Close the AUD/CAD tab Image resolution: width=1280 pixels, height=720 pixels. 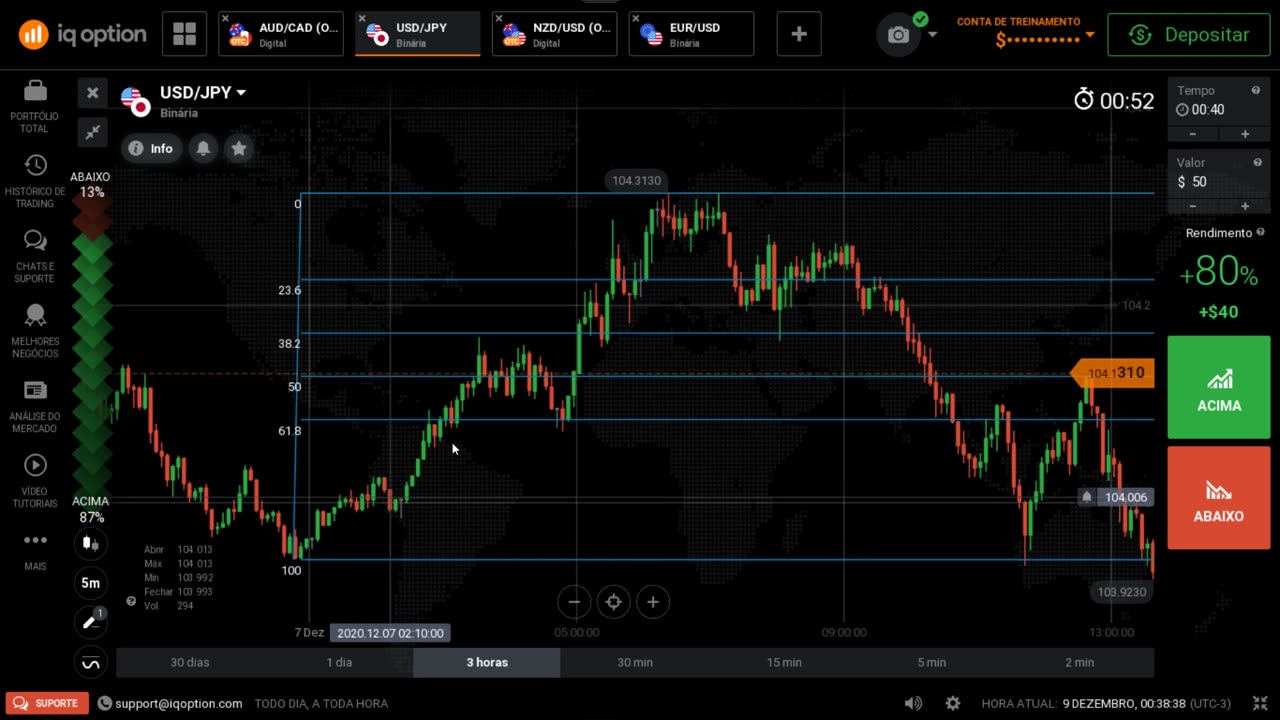(x=225, y=18)
